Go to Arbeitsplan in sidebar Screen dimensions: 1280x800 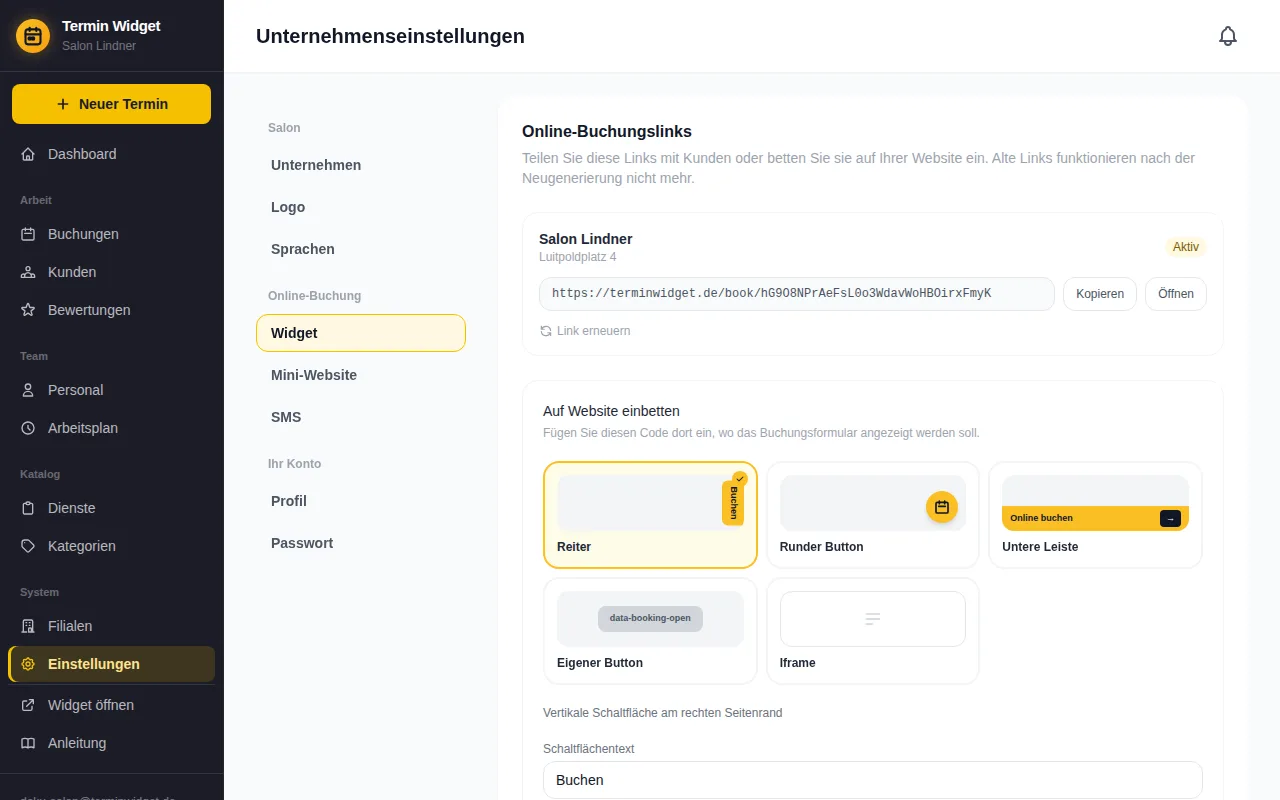tap(111, 428)
